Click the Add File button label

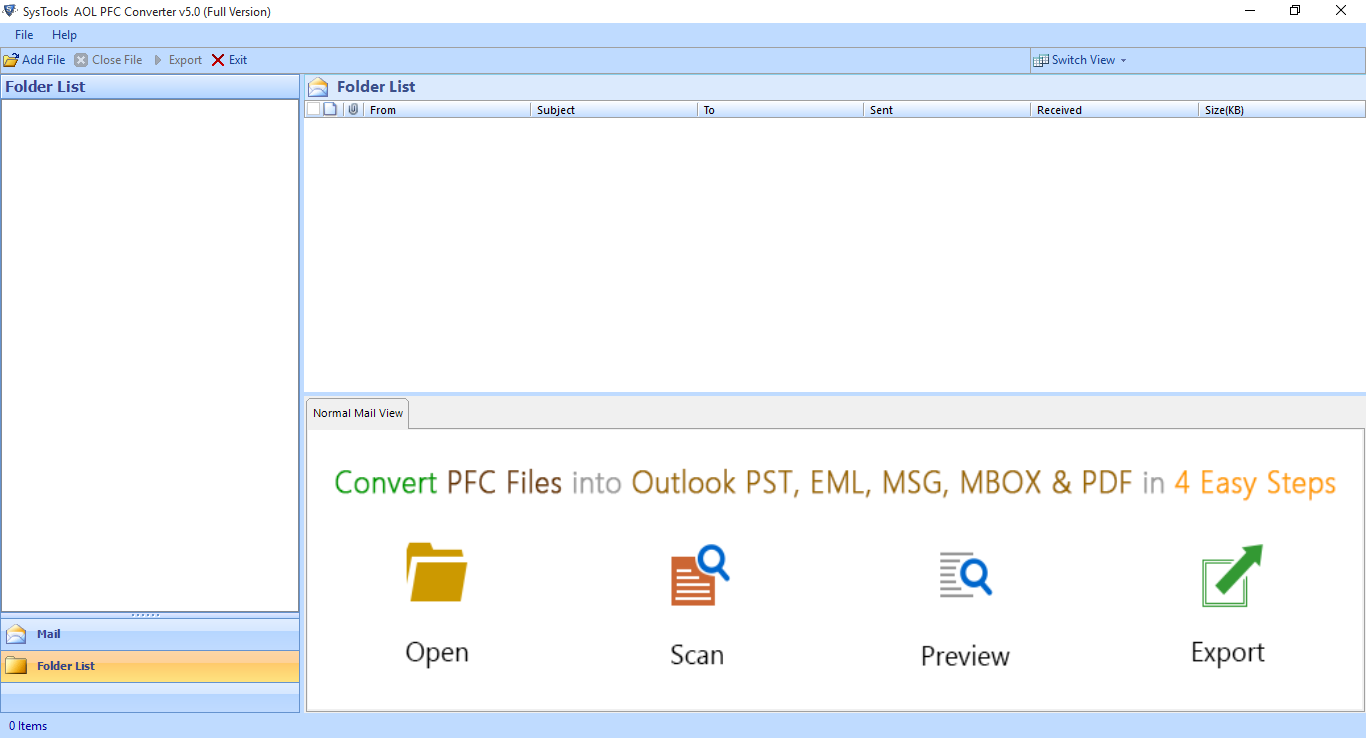point(44,60)
